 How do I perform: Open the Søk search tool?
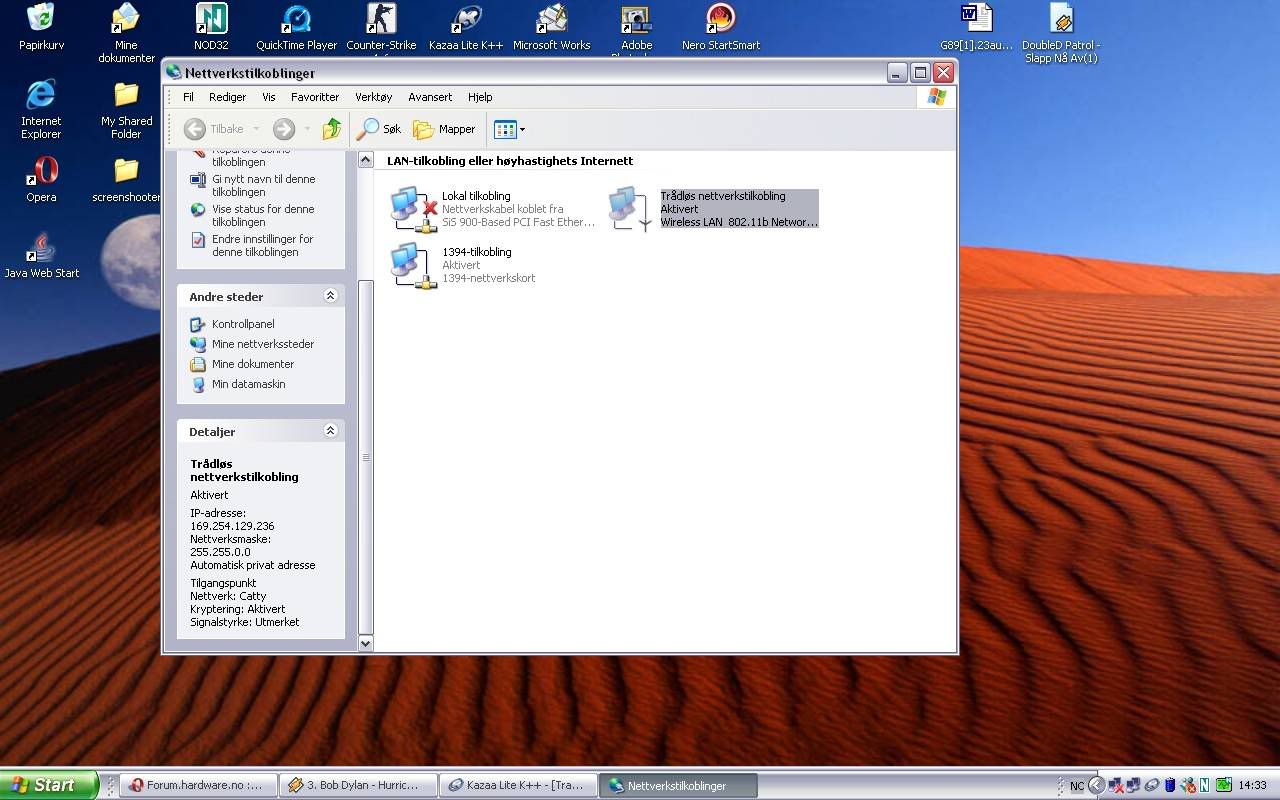pos(379,129)
